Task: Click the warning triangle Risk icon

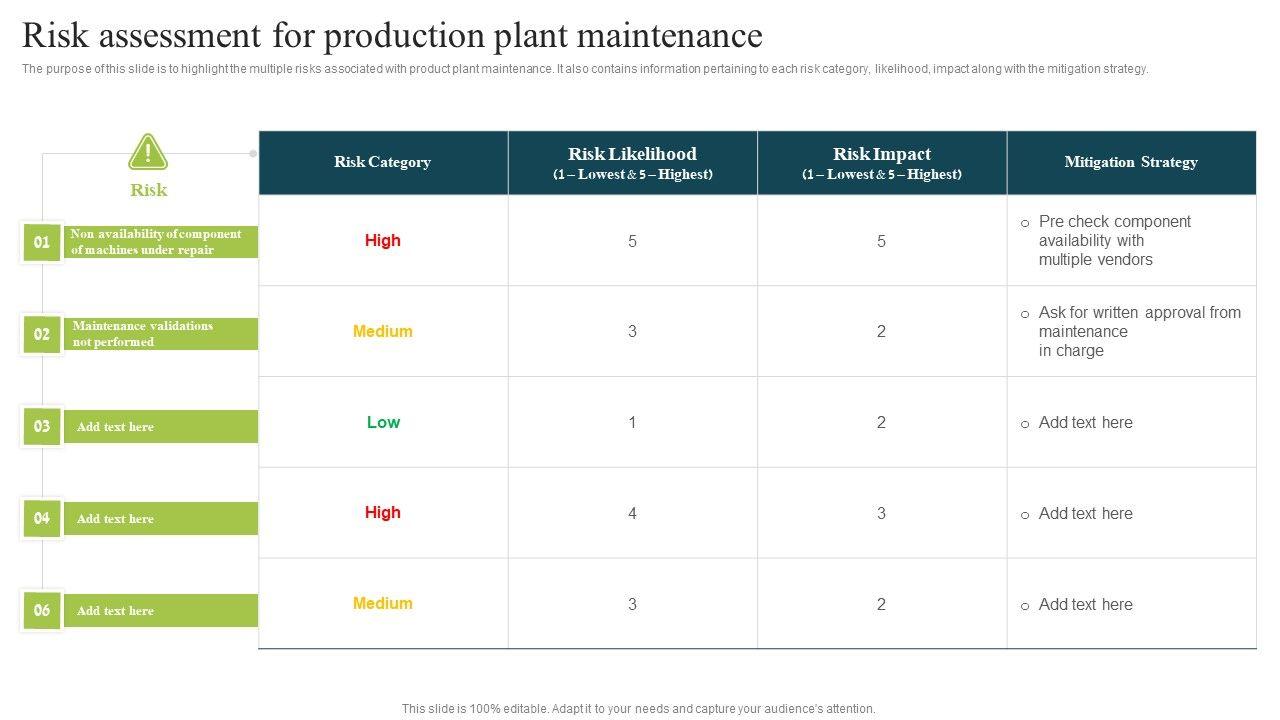Action: tap(148, 152)
